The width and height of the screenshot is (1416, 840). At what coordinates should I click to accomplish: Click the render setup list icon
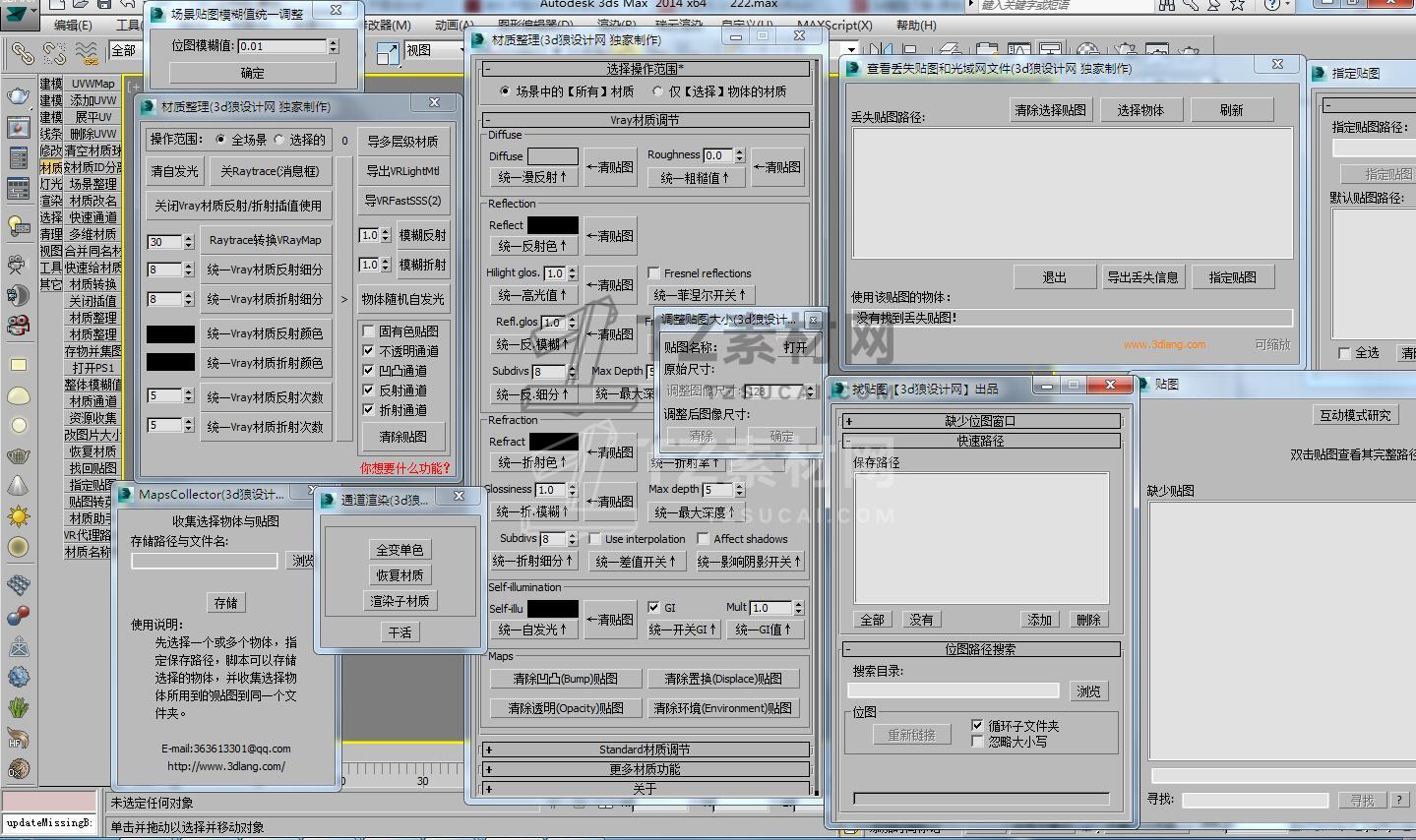point(19,157)
